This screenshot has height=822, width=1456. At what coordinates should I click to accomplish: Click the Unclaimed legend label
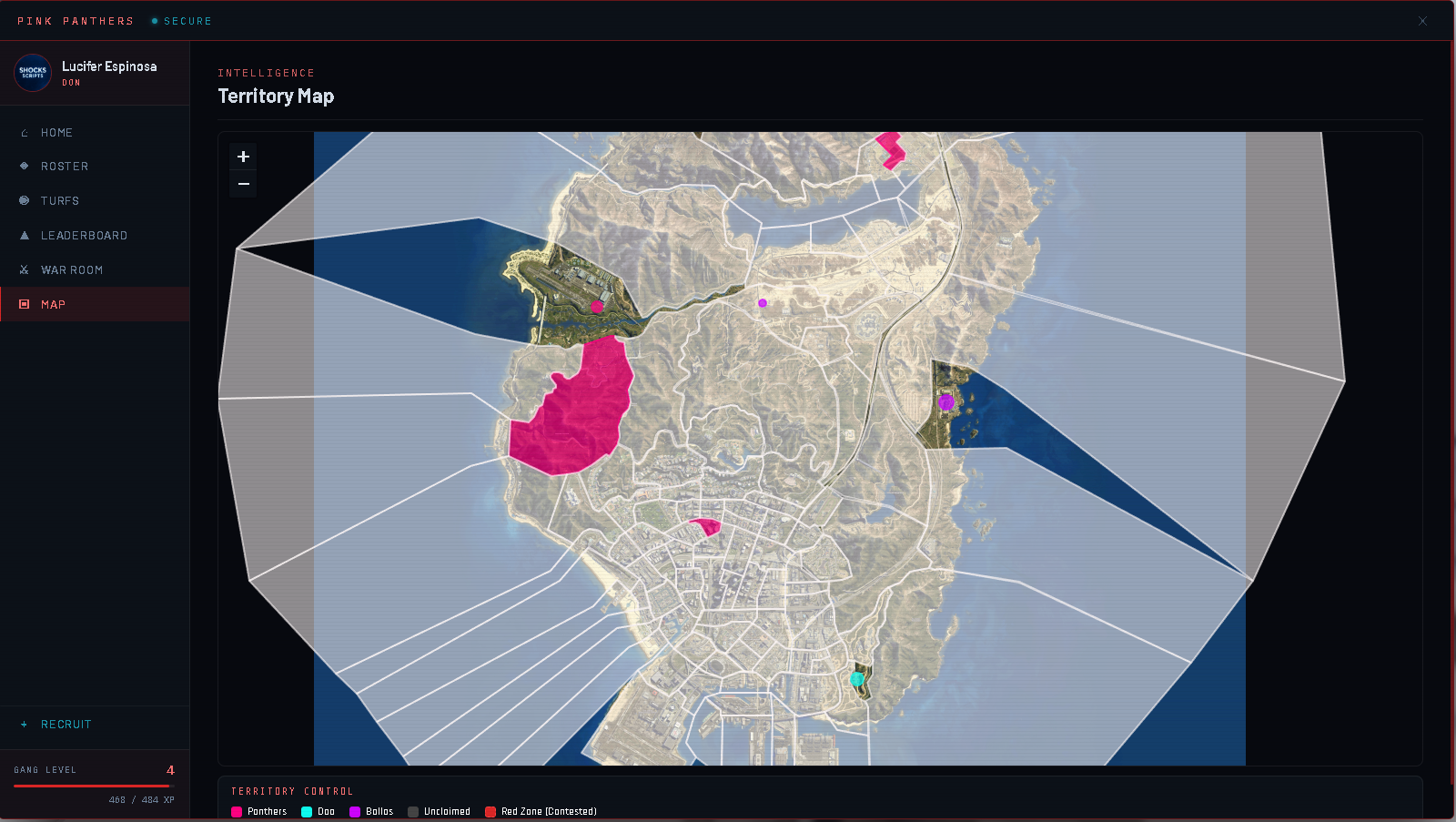pyautogui.click(x=447, y=812)
